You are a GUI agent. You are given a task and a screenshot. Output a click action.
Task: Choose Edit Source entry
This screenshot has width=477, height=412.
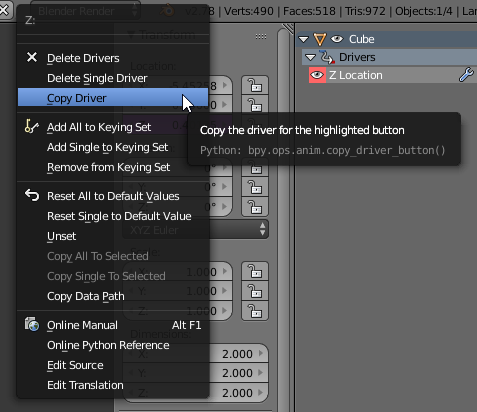pyautogui.click(x=113, y=365)
